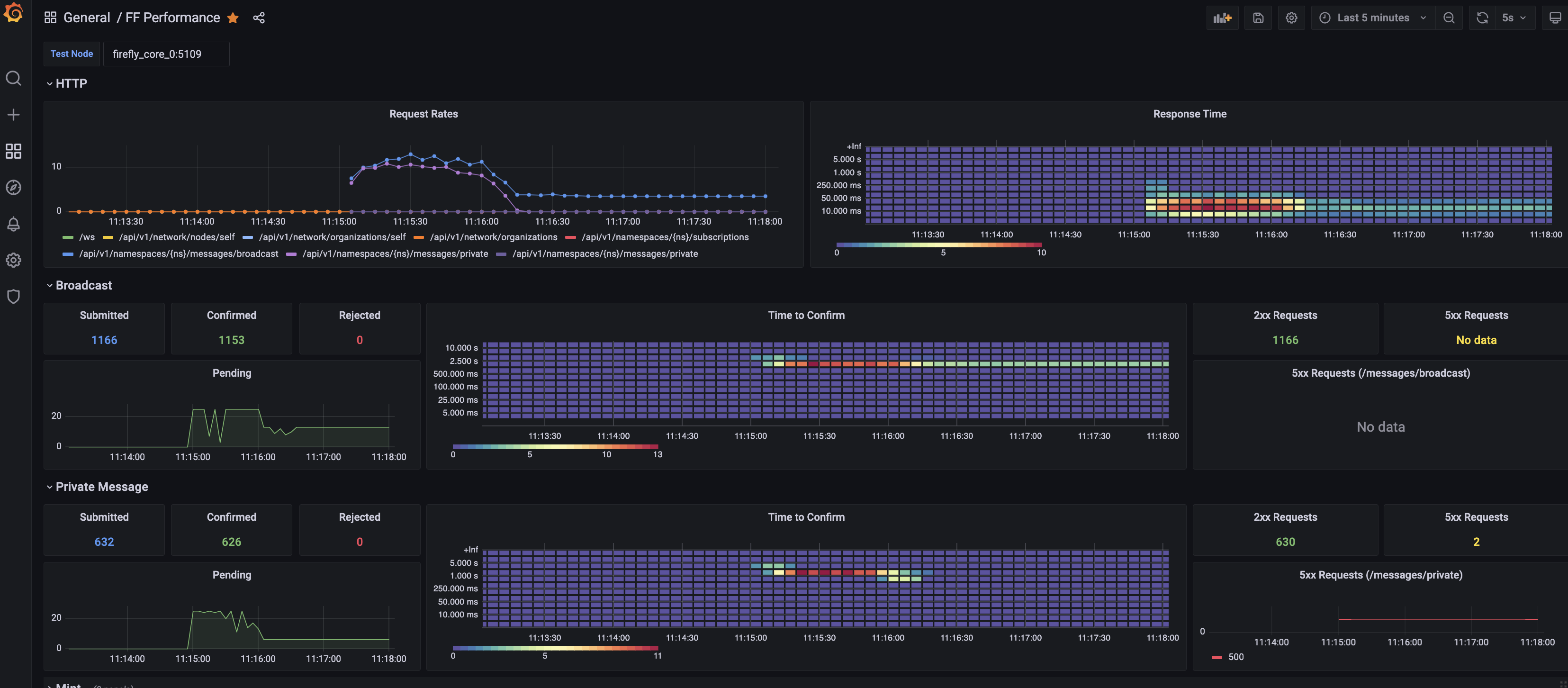
Task: Click the Add panel icon
Action: 1222,18
